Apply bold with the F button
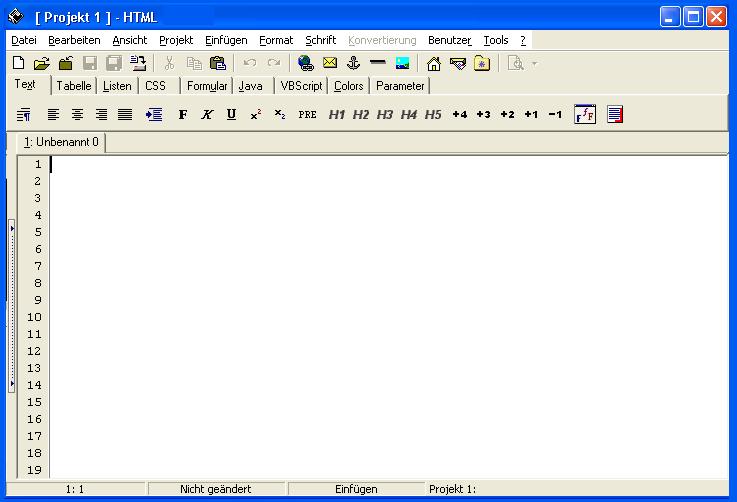This screenshot has height=502, width=737. (x=183, y=114)
